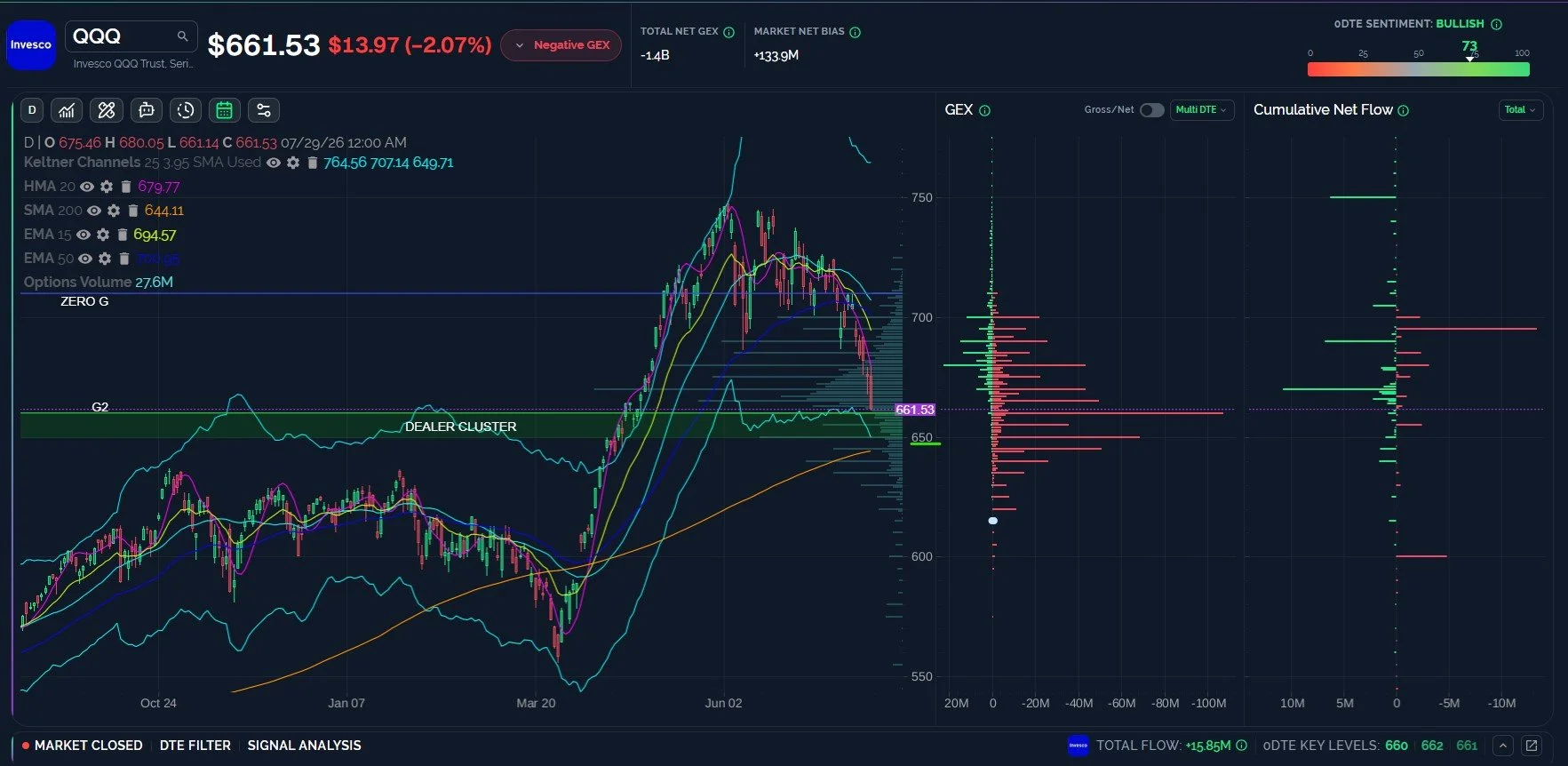The width and height of the screenshot is (1568, 766).
Task: Expand the Negative GEX dropdown
Action: coord(561,45)
